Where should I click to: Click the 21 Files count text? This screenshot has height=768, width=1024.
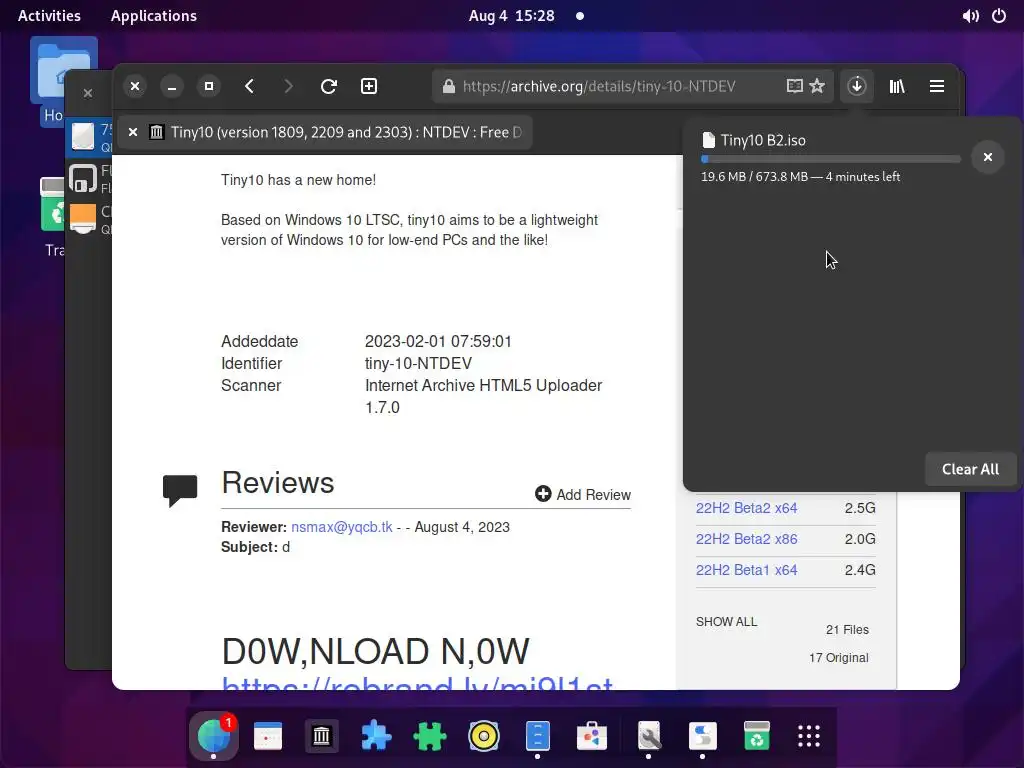coord(847,630)
